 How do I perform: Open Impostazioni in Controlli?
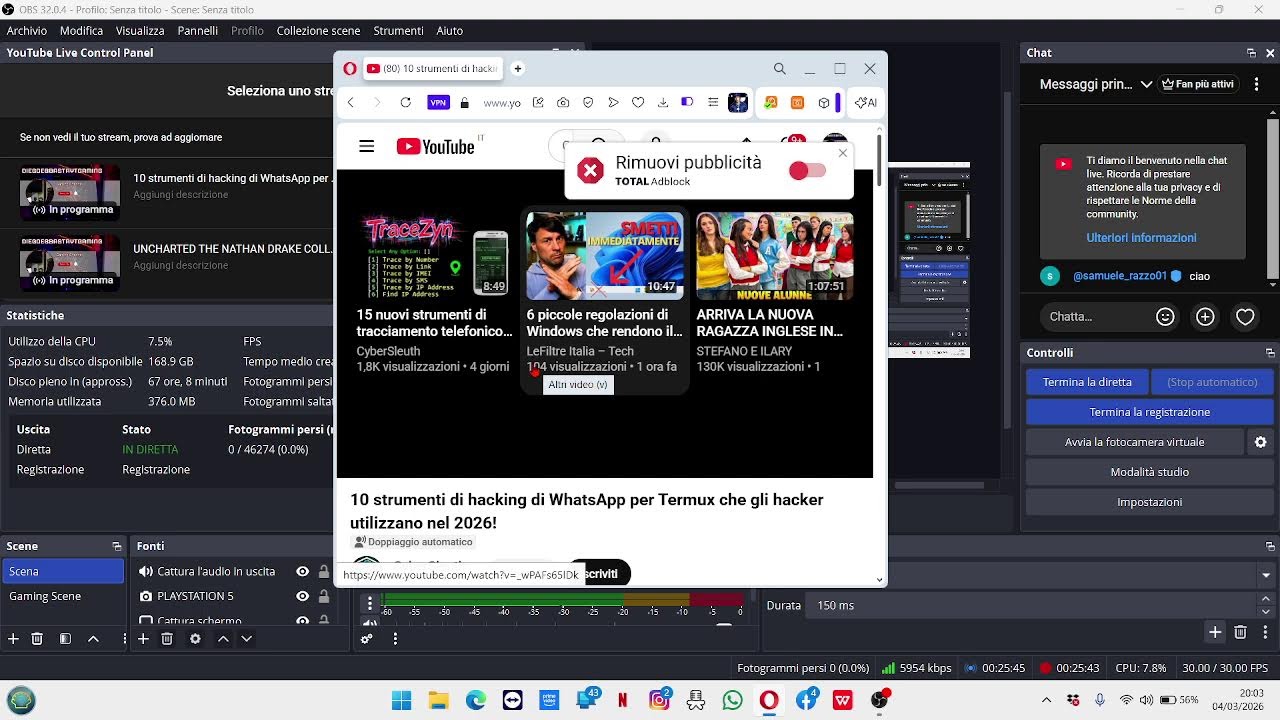tap(1150, 502)
